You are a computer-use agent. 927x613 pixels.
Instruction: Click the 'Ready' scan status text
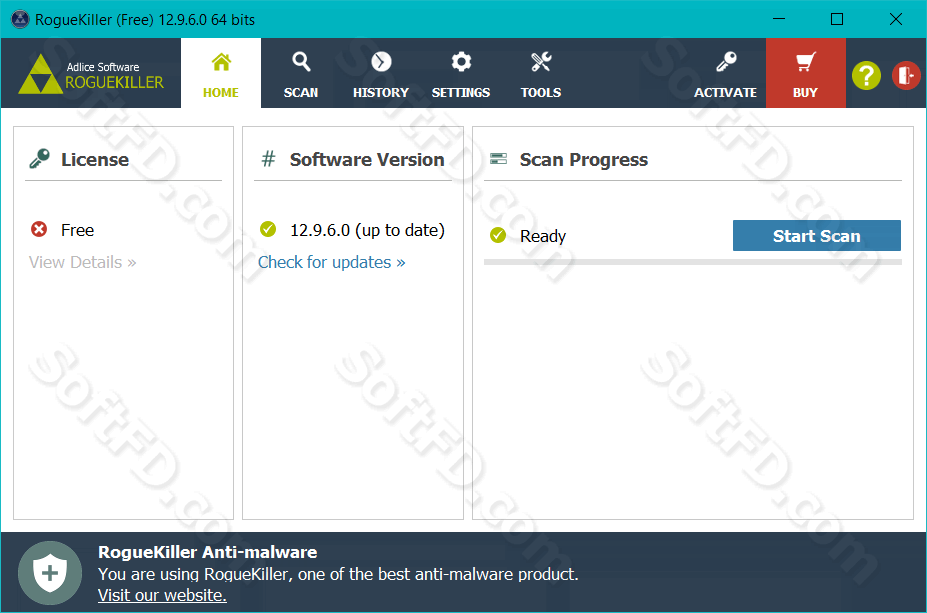tap(543, 236)
